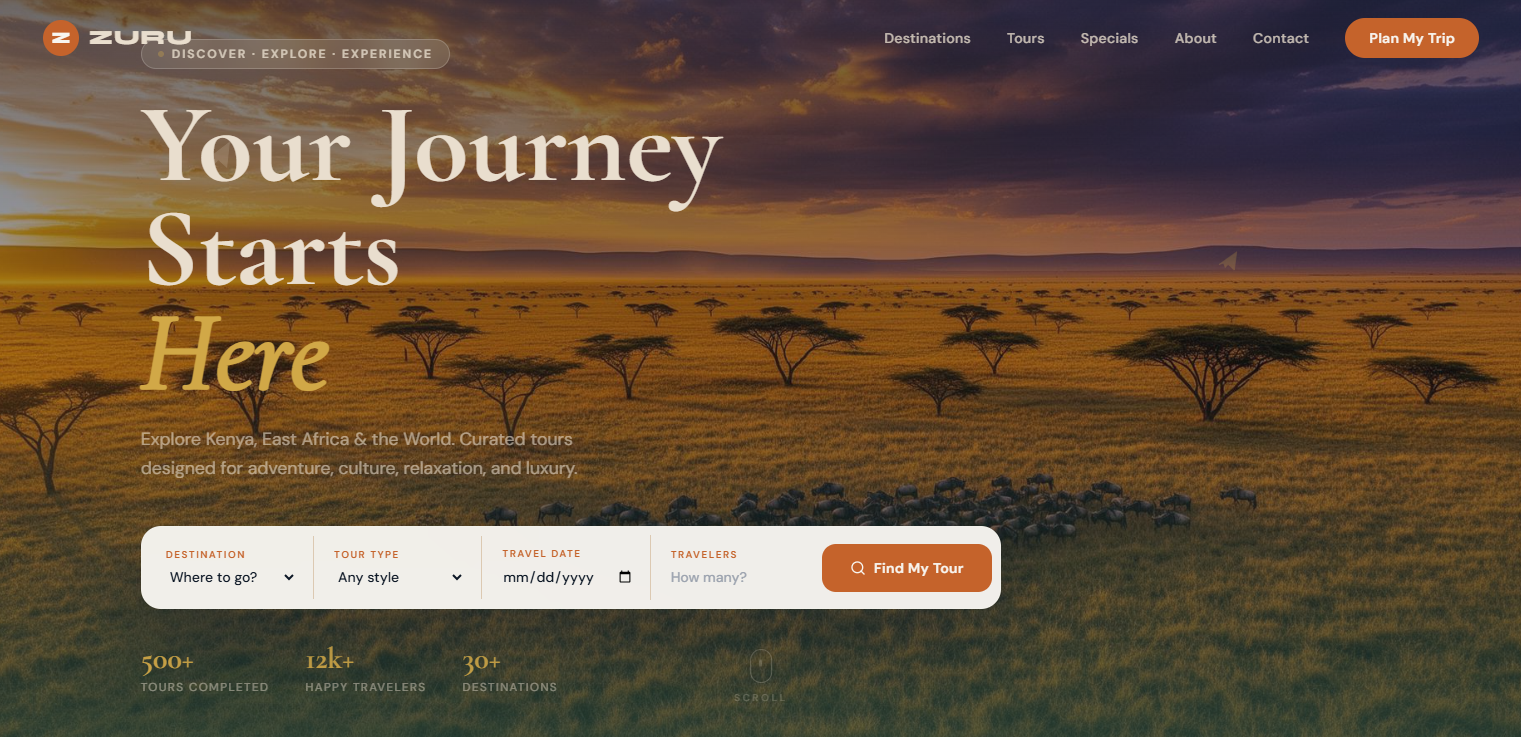The height and width of the screenshot is (737, 1521).
Task: Click the Plan My Trip button
Action: tap(1411, 38)
